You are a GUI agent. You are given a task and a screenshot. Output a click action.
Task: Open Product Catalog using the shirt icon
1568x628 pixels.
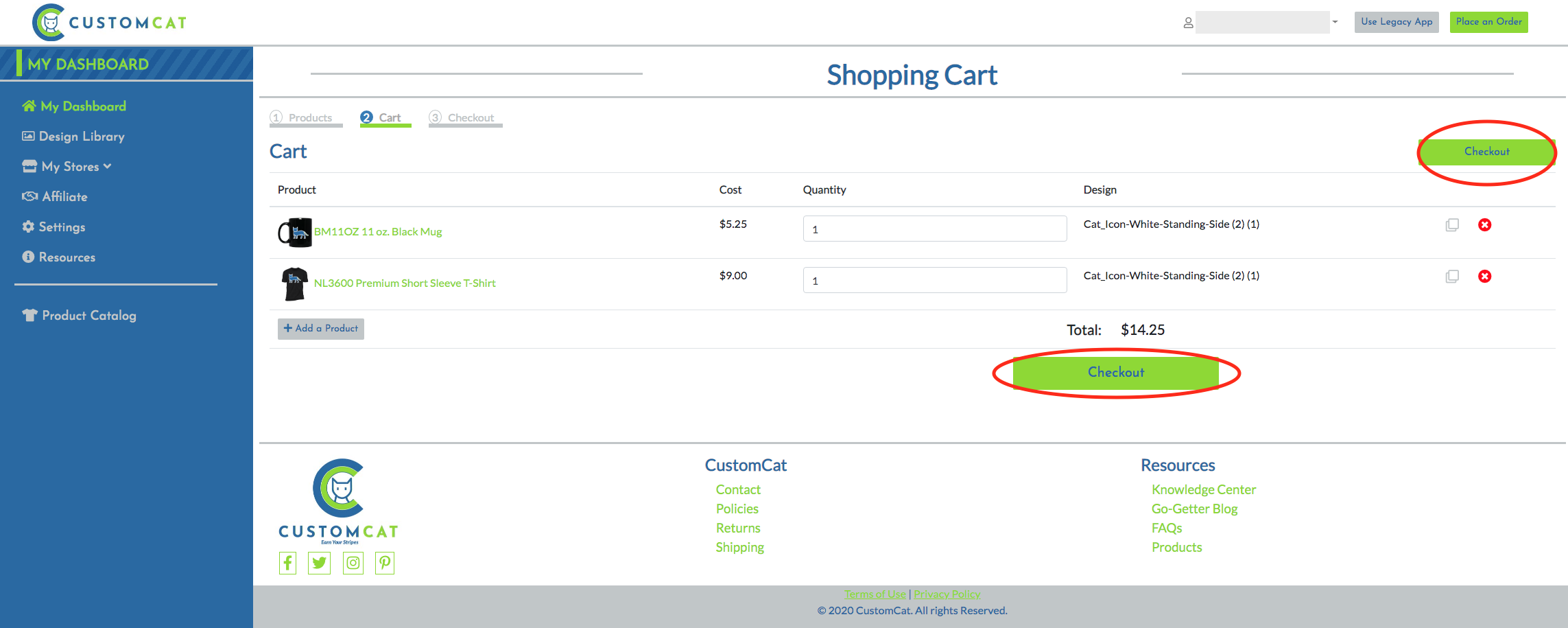(x=28, y=315)
